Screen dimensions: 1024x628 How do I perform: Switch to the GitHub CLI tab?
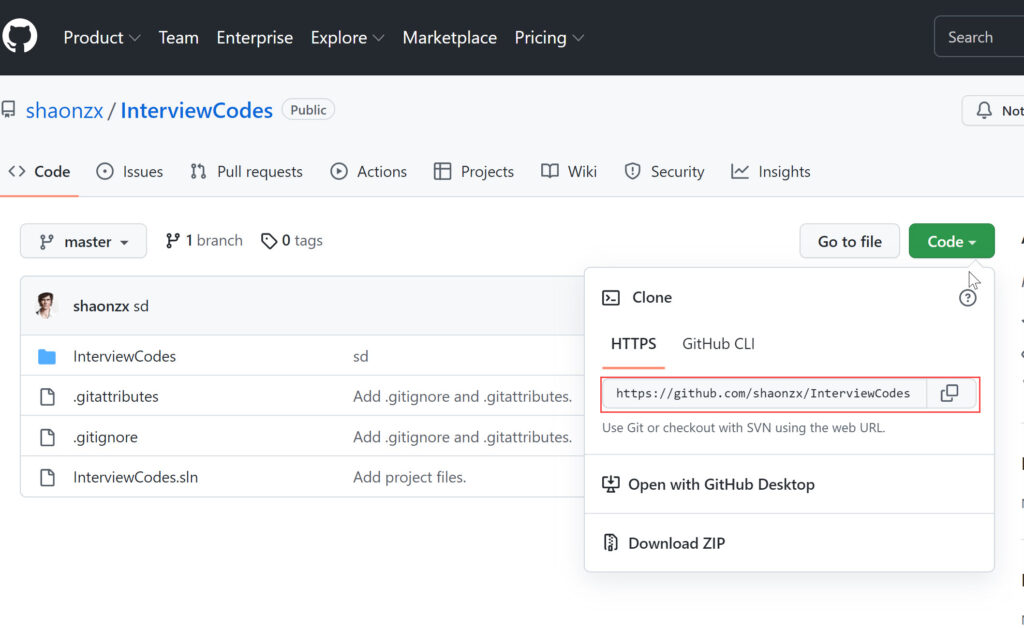(x=718, y=344)
